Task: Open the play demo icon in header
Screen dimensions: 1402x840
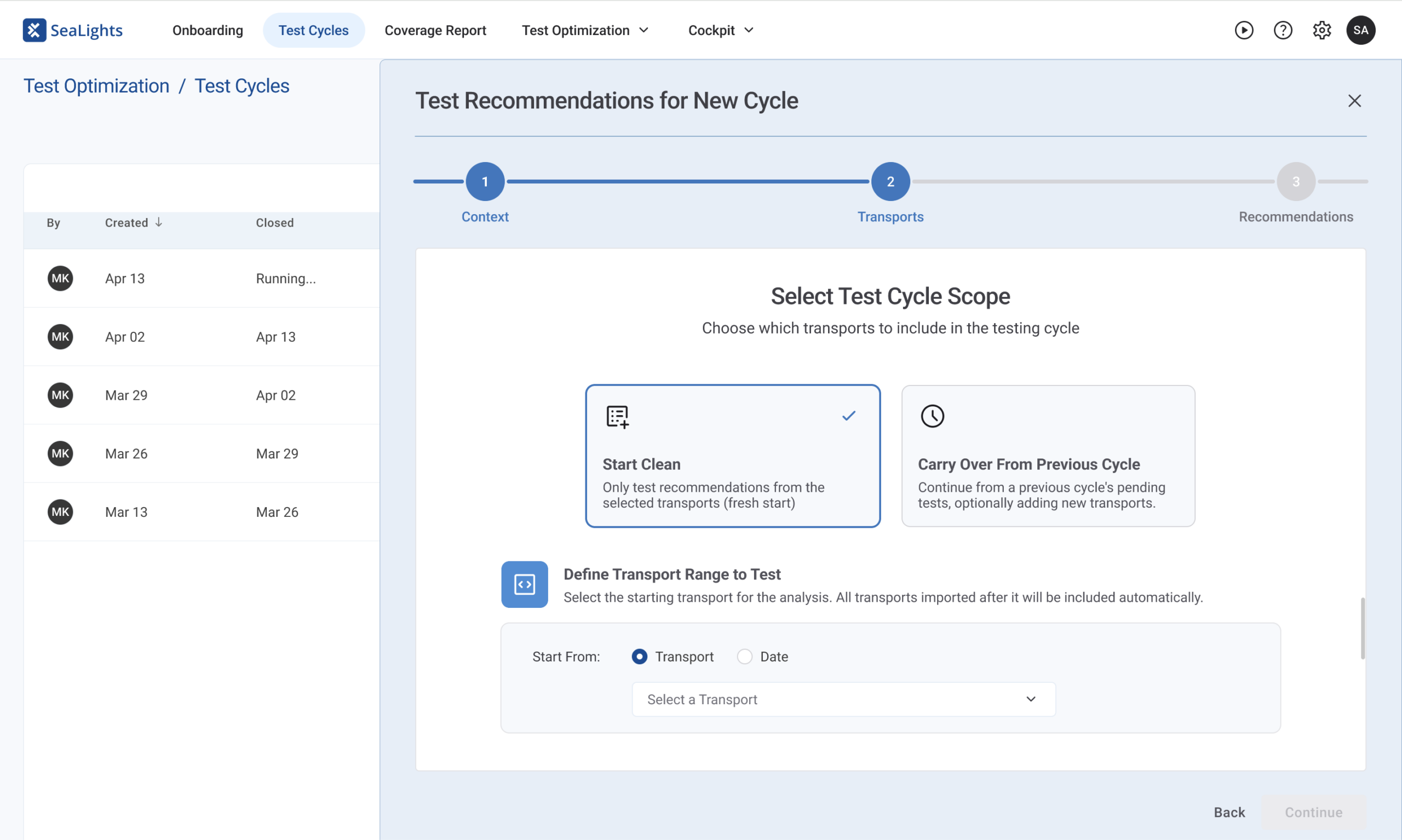Action: pos(1244,30)
